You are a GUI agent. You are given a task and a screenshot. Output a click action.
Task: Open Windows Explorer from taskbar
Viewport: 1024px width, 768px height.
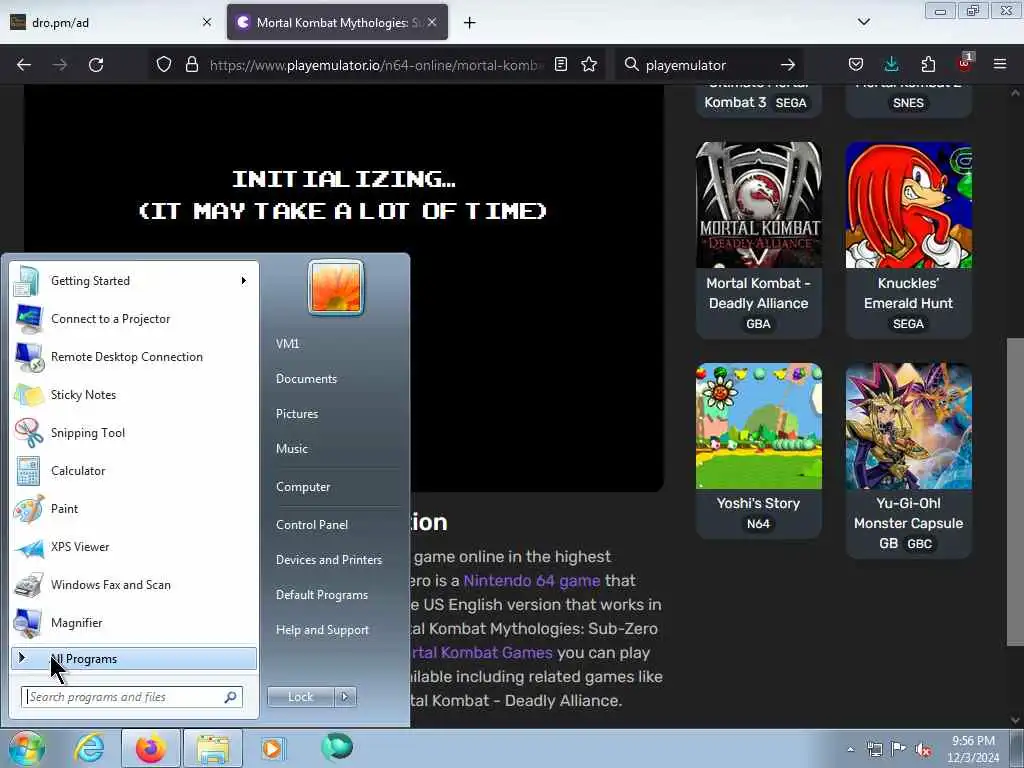(213, 748)
